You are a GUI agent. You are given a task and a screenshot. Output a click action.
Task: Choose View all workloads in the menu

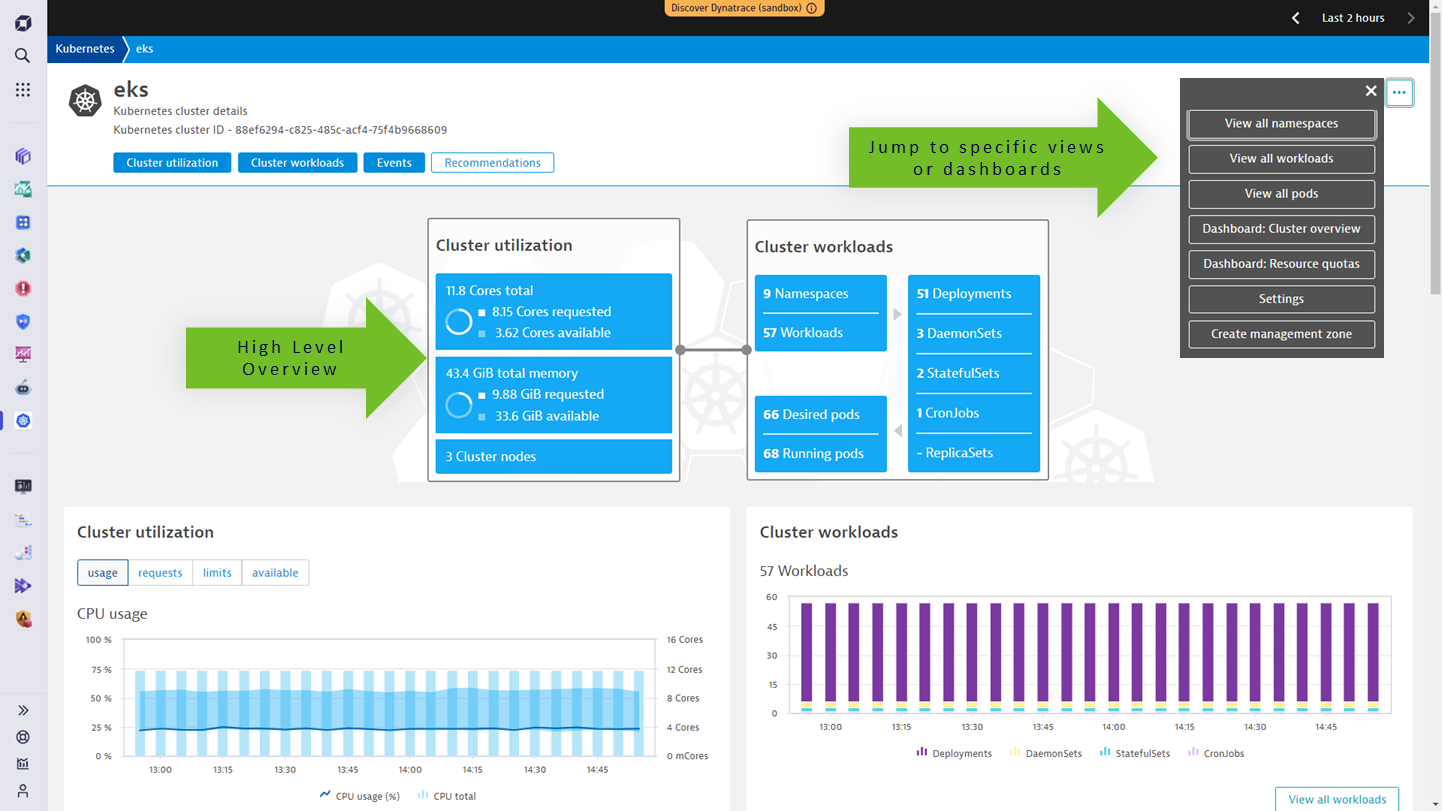point(1281,159)
